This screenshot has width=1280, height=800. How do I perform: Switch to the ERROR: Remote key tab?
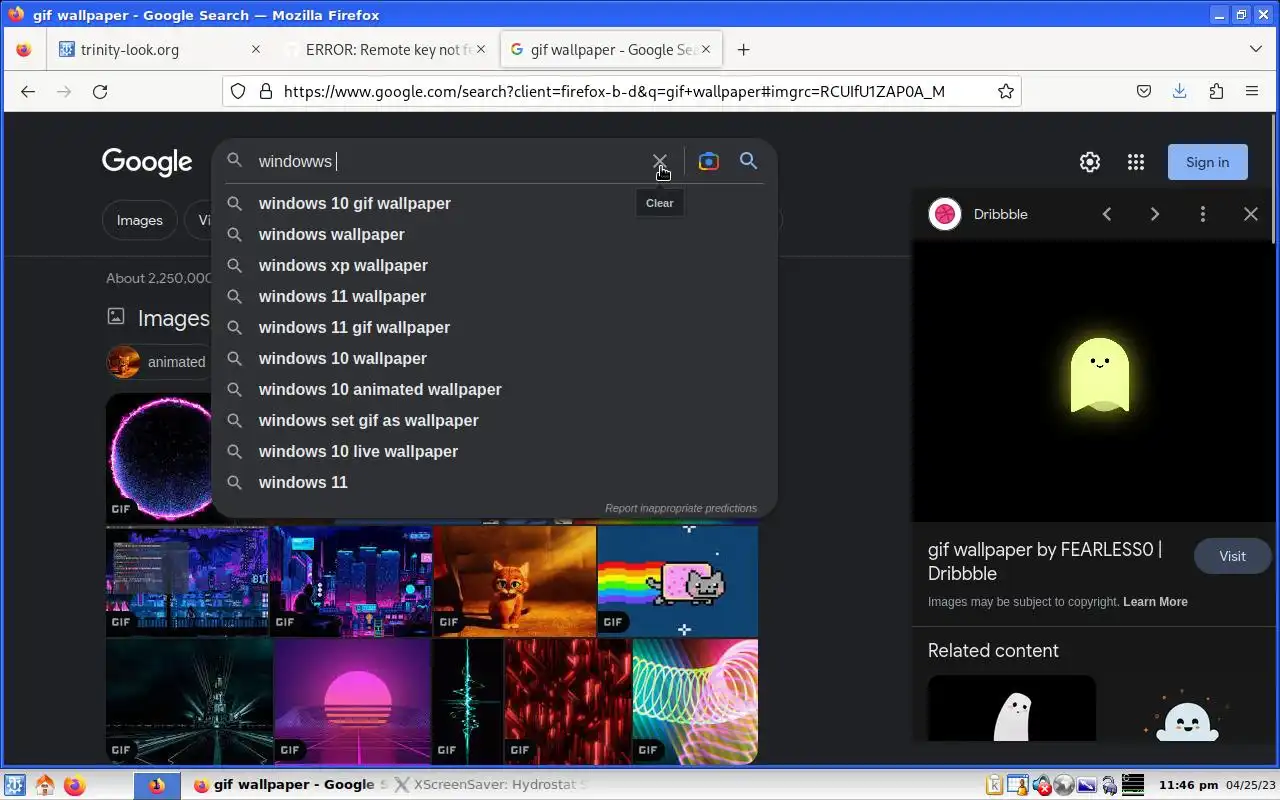(388, 49)
